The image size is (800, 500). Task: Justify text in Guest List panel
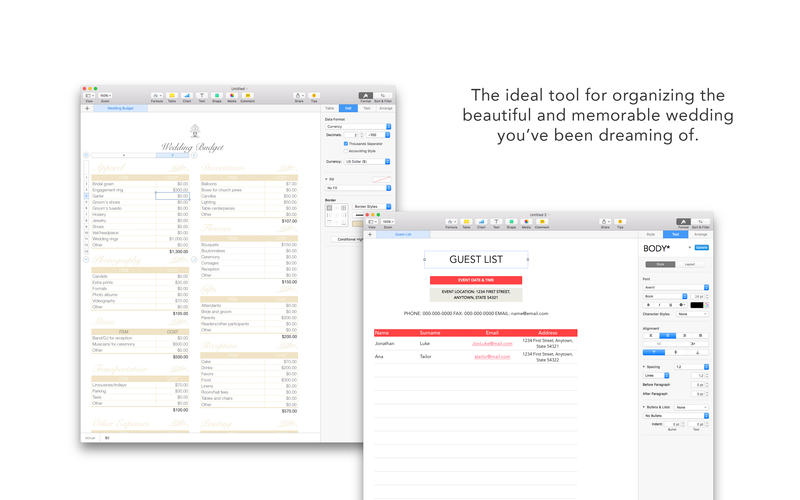pyautogui.click(x=701, y=336)
